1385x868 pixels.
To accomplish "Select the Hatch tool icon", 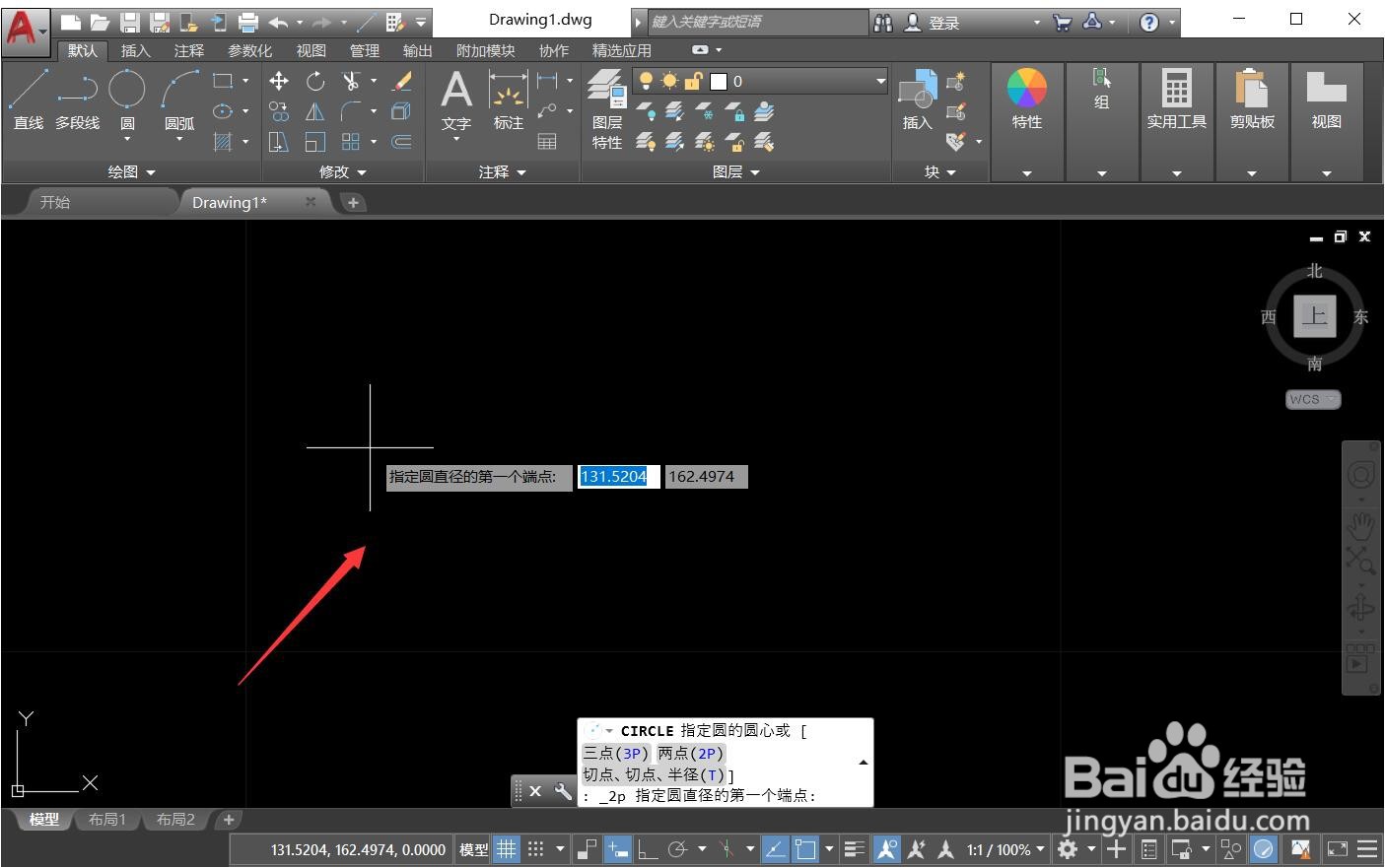I will click(223, 142).
